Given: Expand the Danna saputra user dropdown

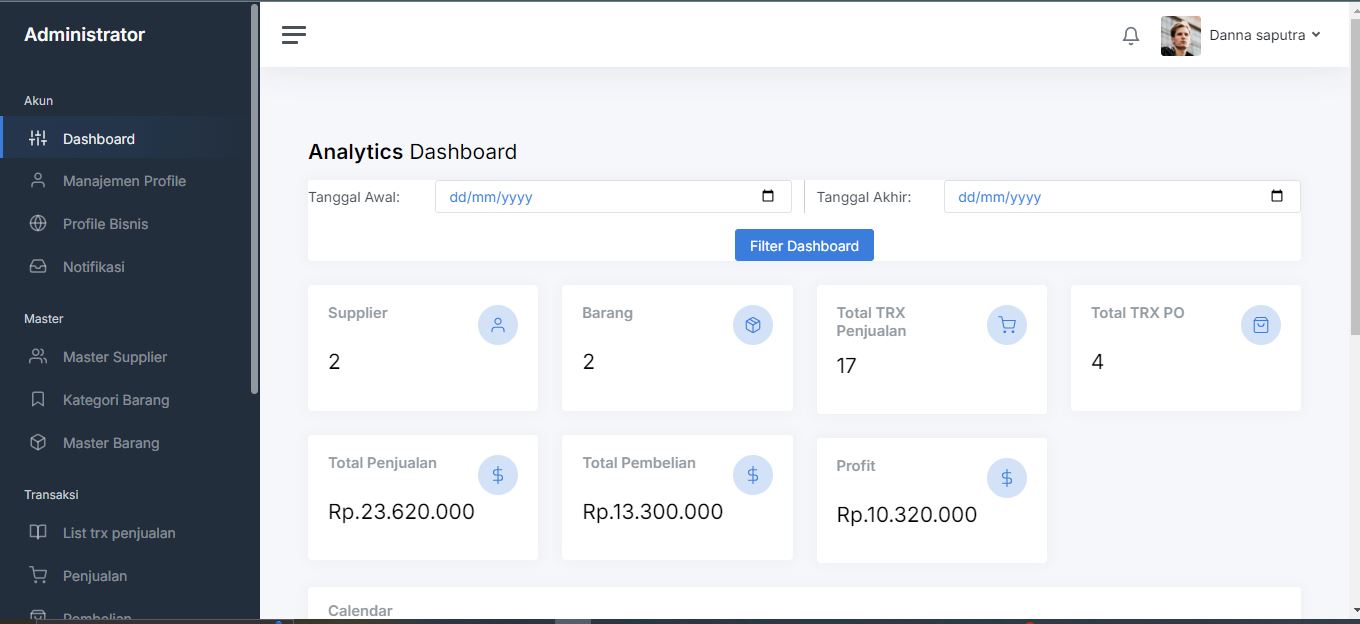Looking at the screenshot, I should coord(1265,35).
